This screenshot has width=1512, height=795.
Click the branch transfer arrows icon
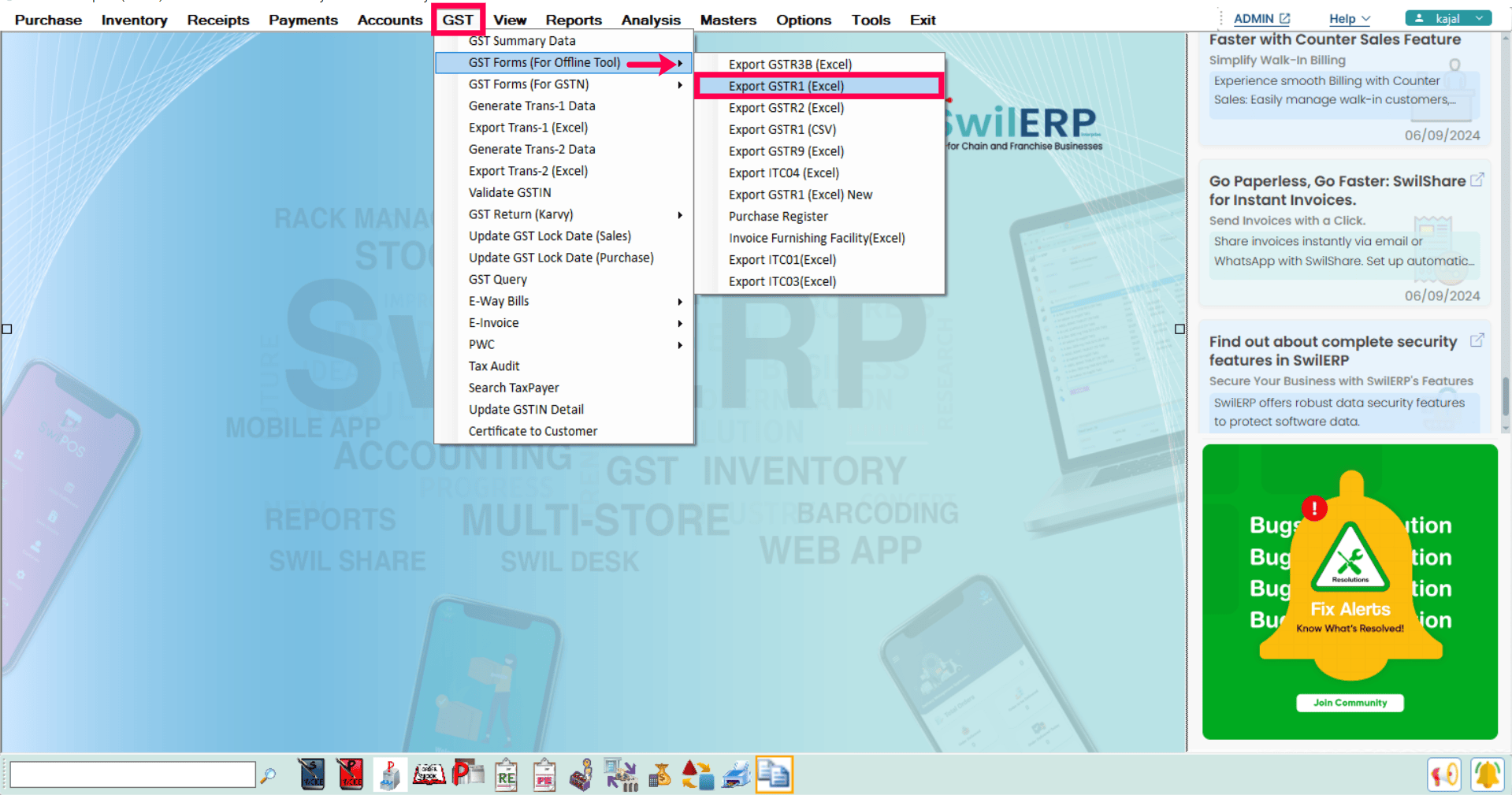click(621, 775)
